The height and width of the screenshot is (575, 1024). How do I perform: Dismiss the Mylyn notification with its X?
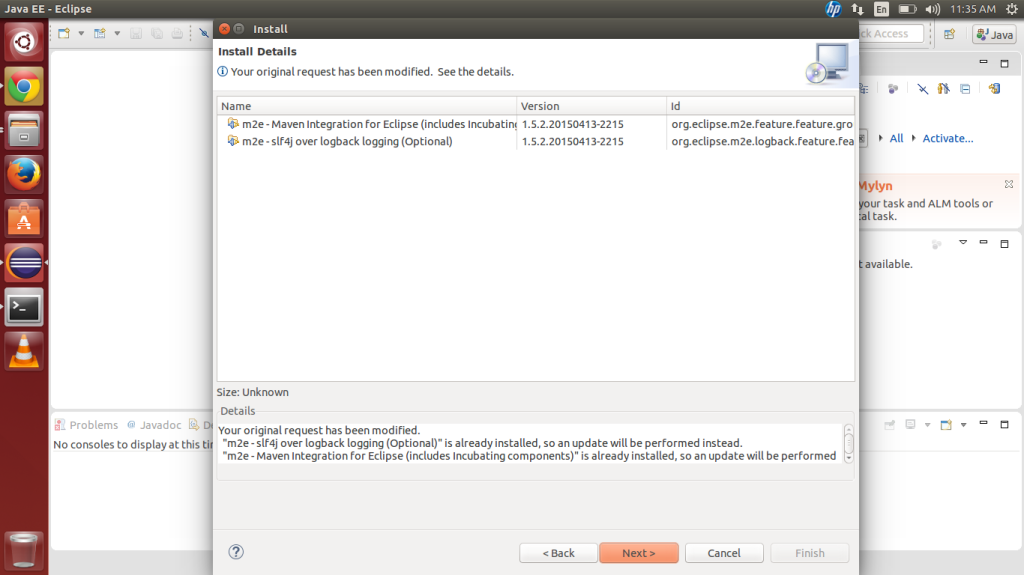(x=1009, y=184)
